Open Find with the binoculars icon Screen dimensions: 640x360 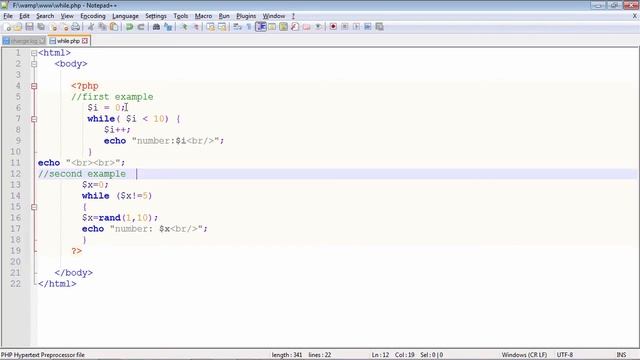(x=156, y=27)
